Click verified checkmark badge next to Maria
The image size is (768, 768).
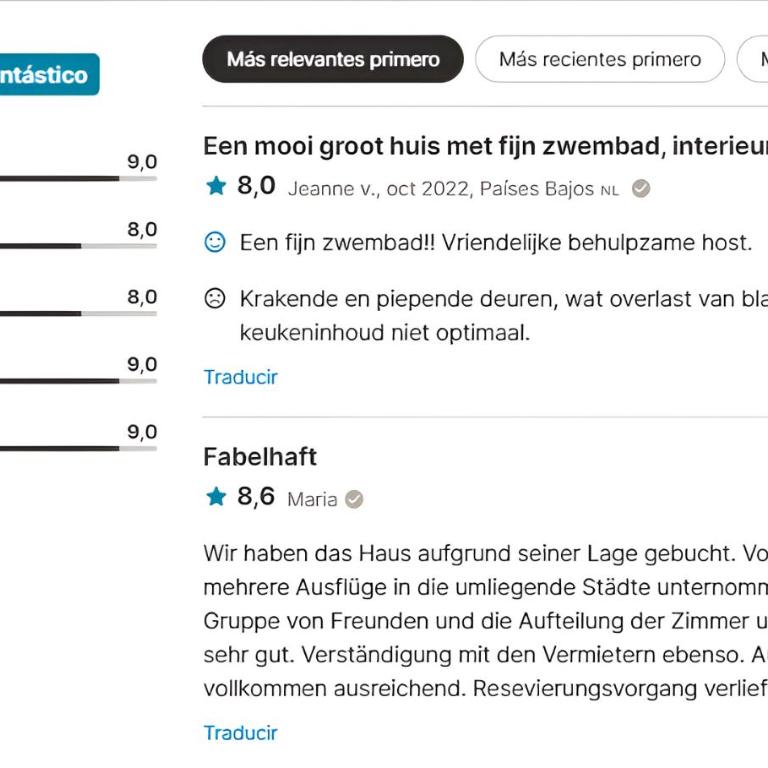coord(354,499)
